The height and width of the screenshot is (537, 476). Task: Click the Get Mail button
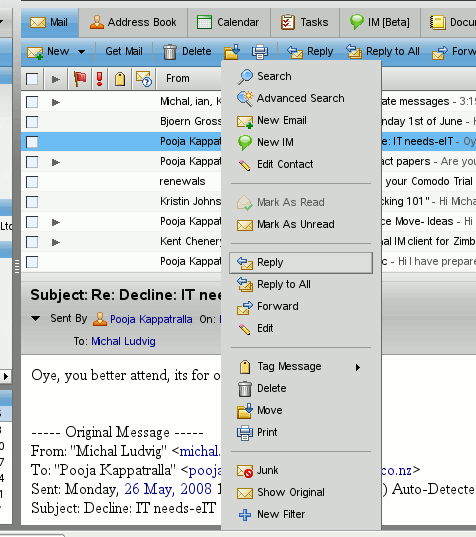124,51
